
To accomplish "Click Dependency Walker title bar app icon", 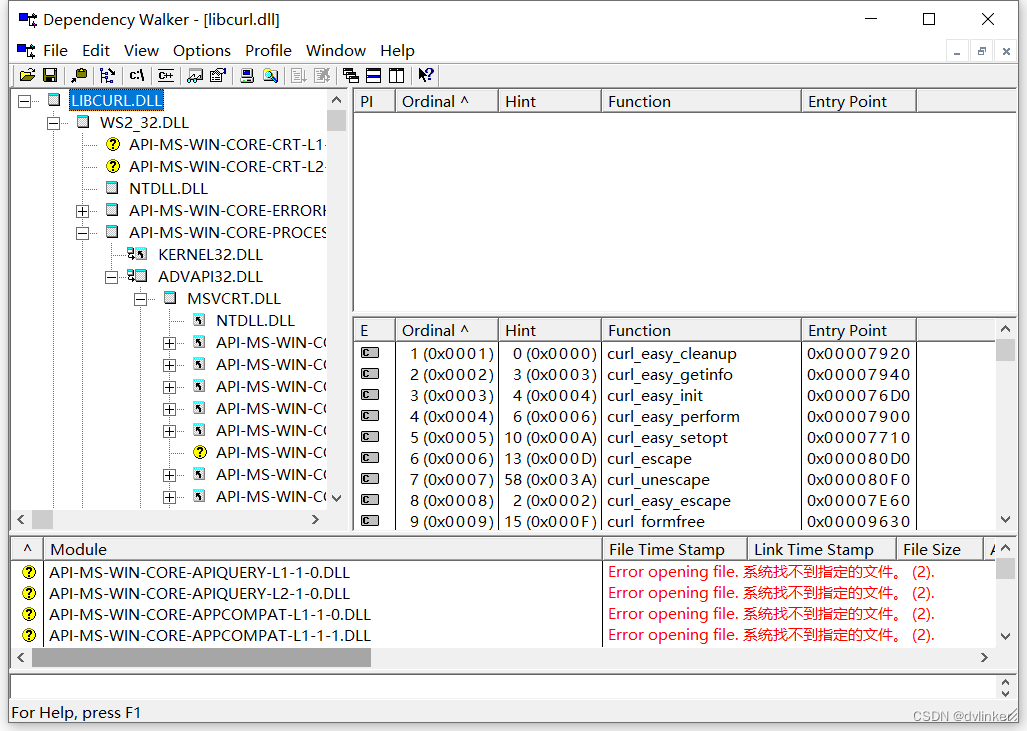I will tap(28, 20).
